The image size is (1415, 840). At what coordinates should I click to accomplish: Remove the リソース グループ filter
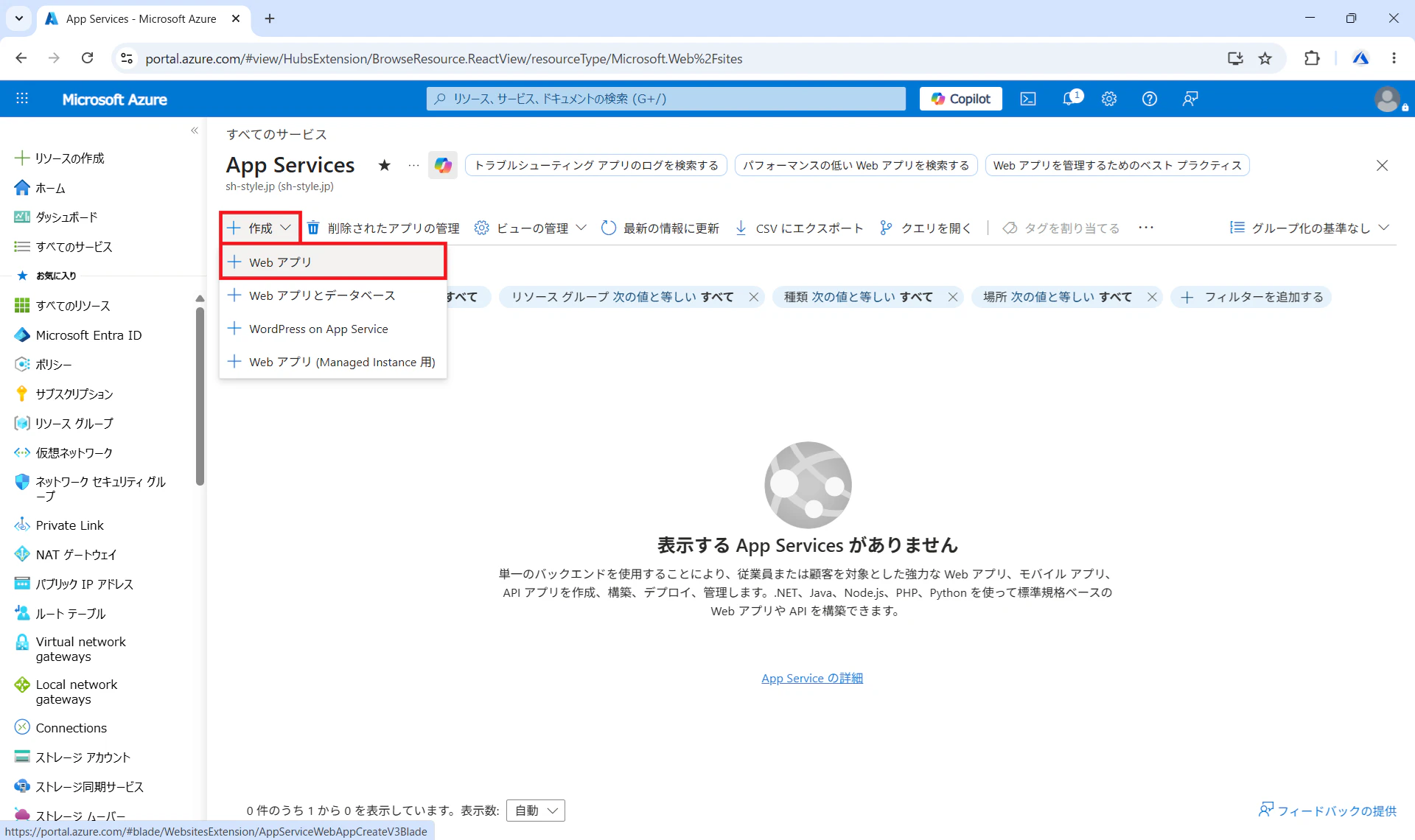[x=753, y=297]
